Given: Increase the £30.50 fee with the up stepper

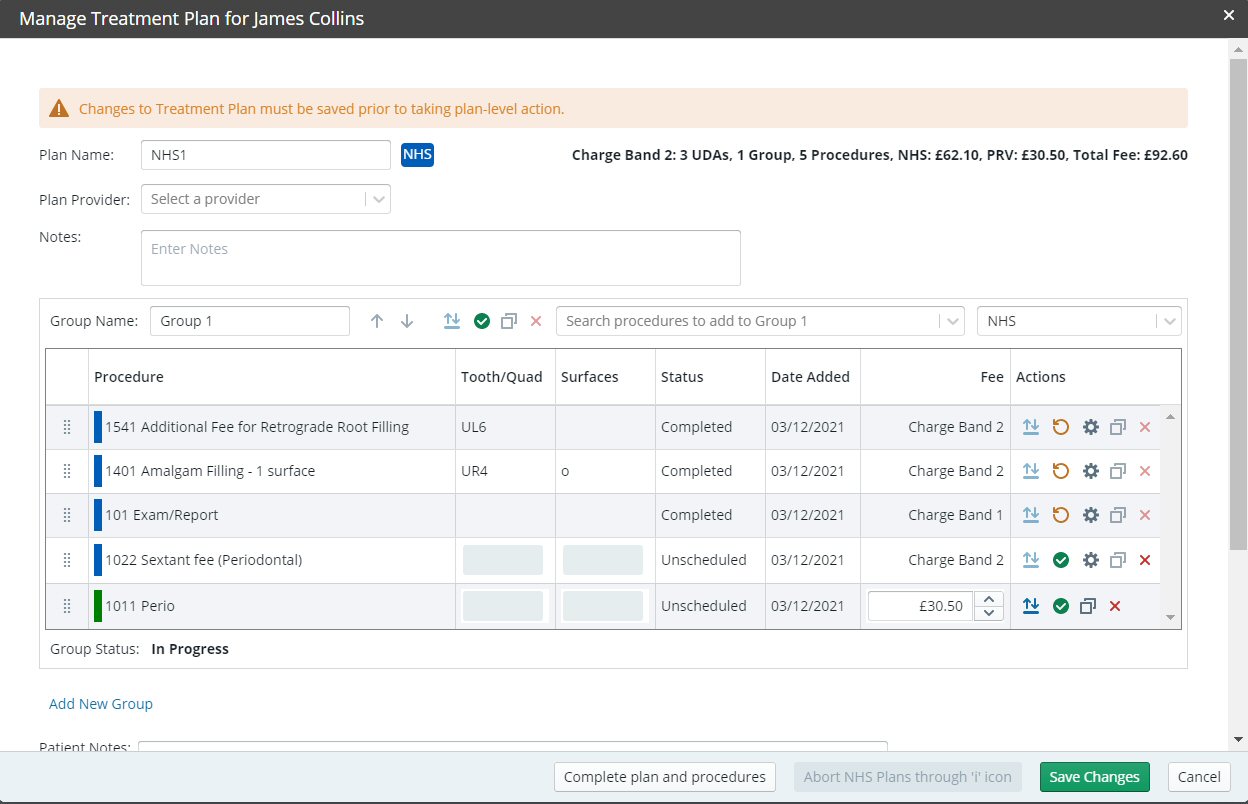Looking at the screenshot, I should tap(989, 599).
